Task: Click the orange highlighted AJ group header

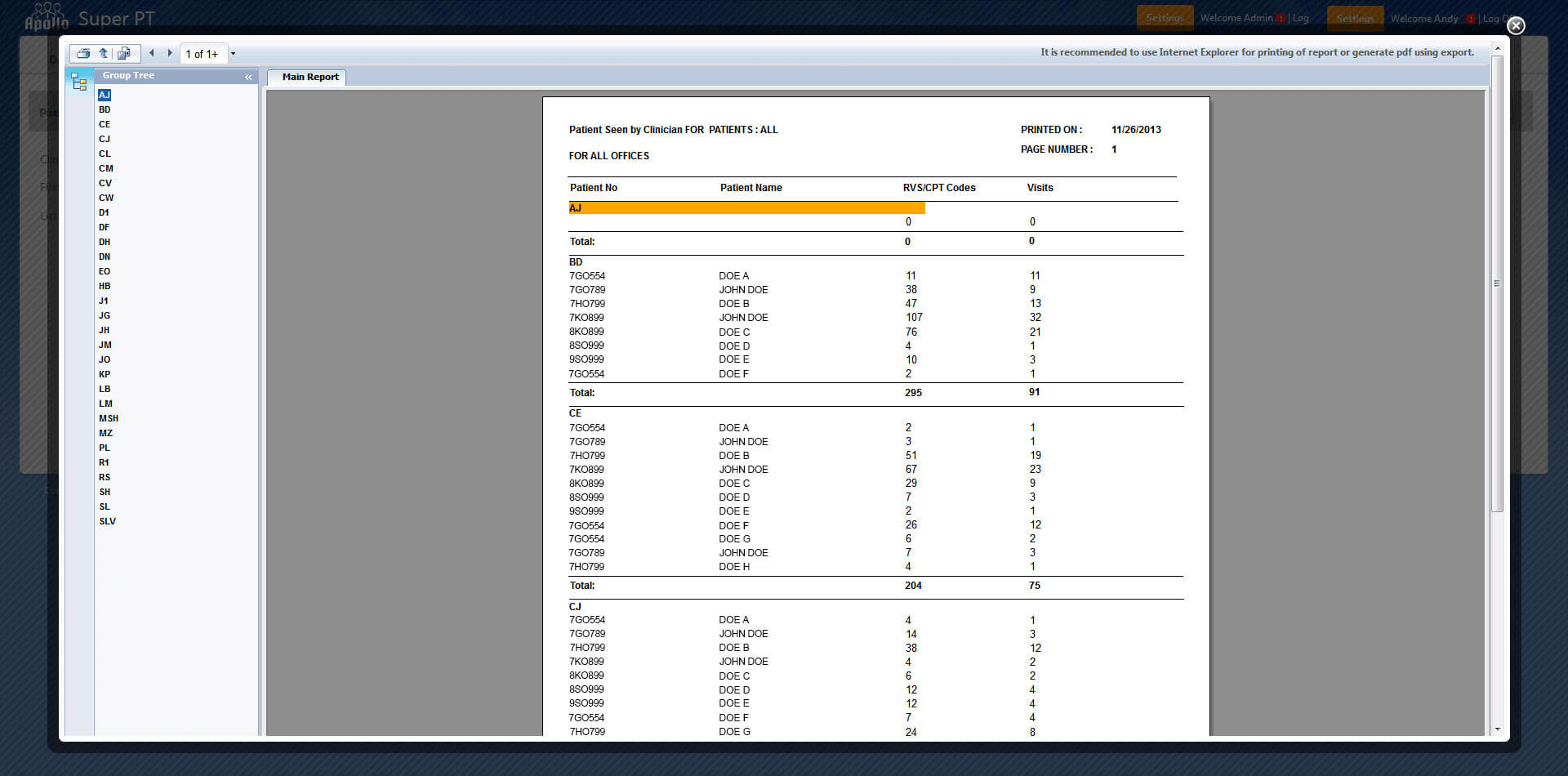Action: tap(746, 208)
